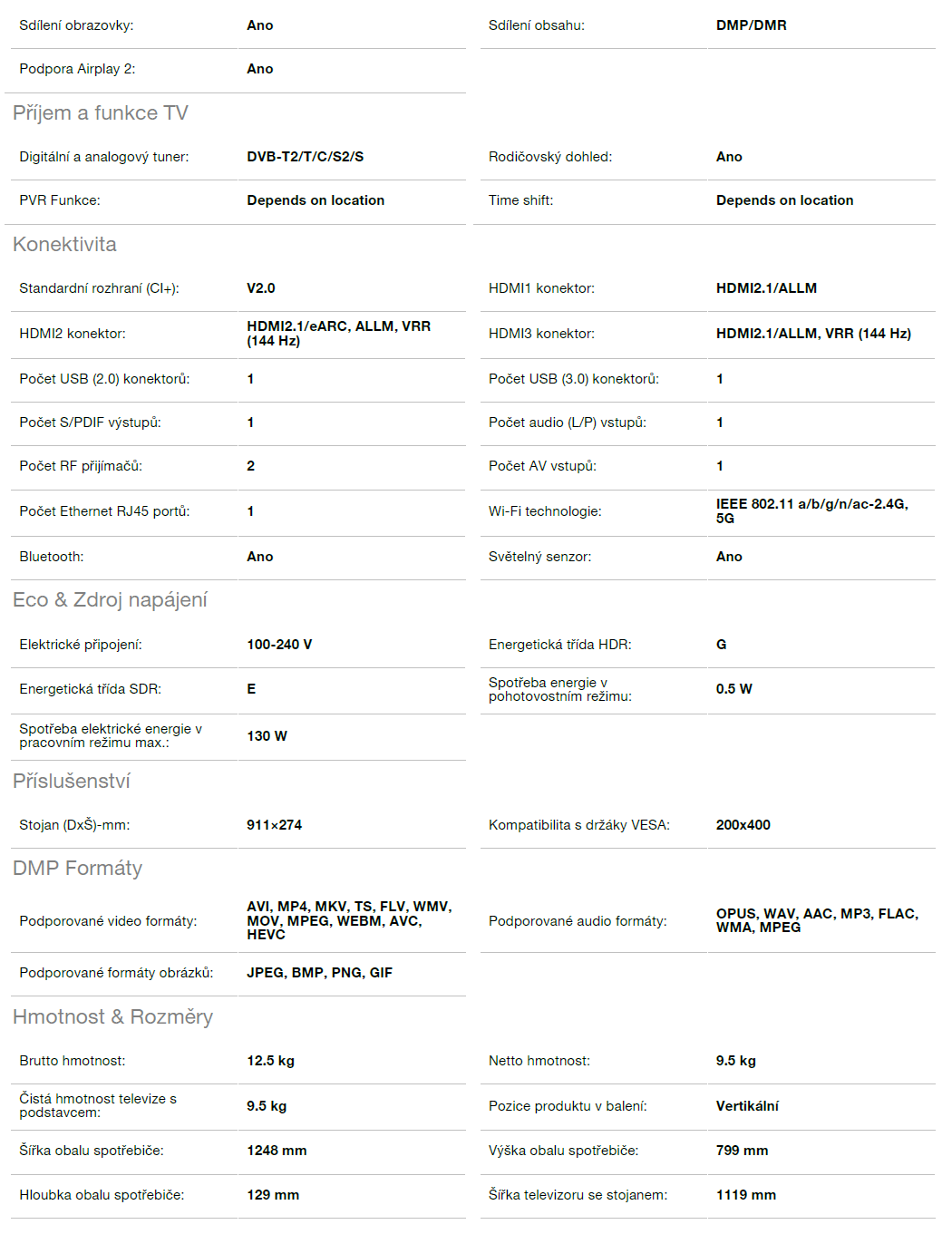Click the supported video formats list
Viewport: 952px width, 1234px height.
click(348, 920)
